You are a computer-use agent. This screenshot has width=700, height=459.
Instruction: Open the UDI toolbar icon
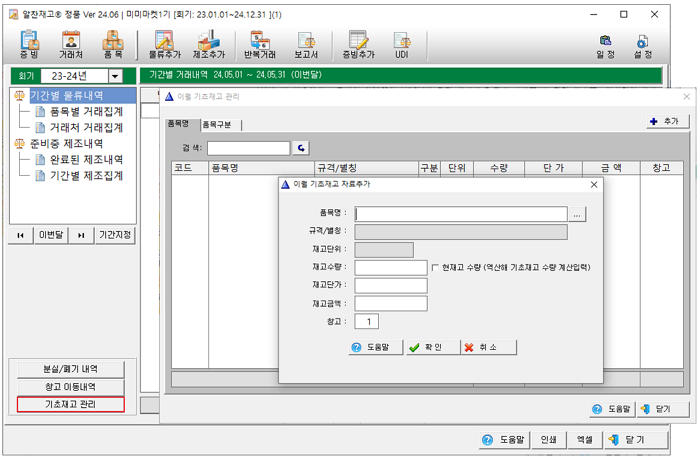point(402,45)
